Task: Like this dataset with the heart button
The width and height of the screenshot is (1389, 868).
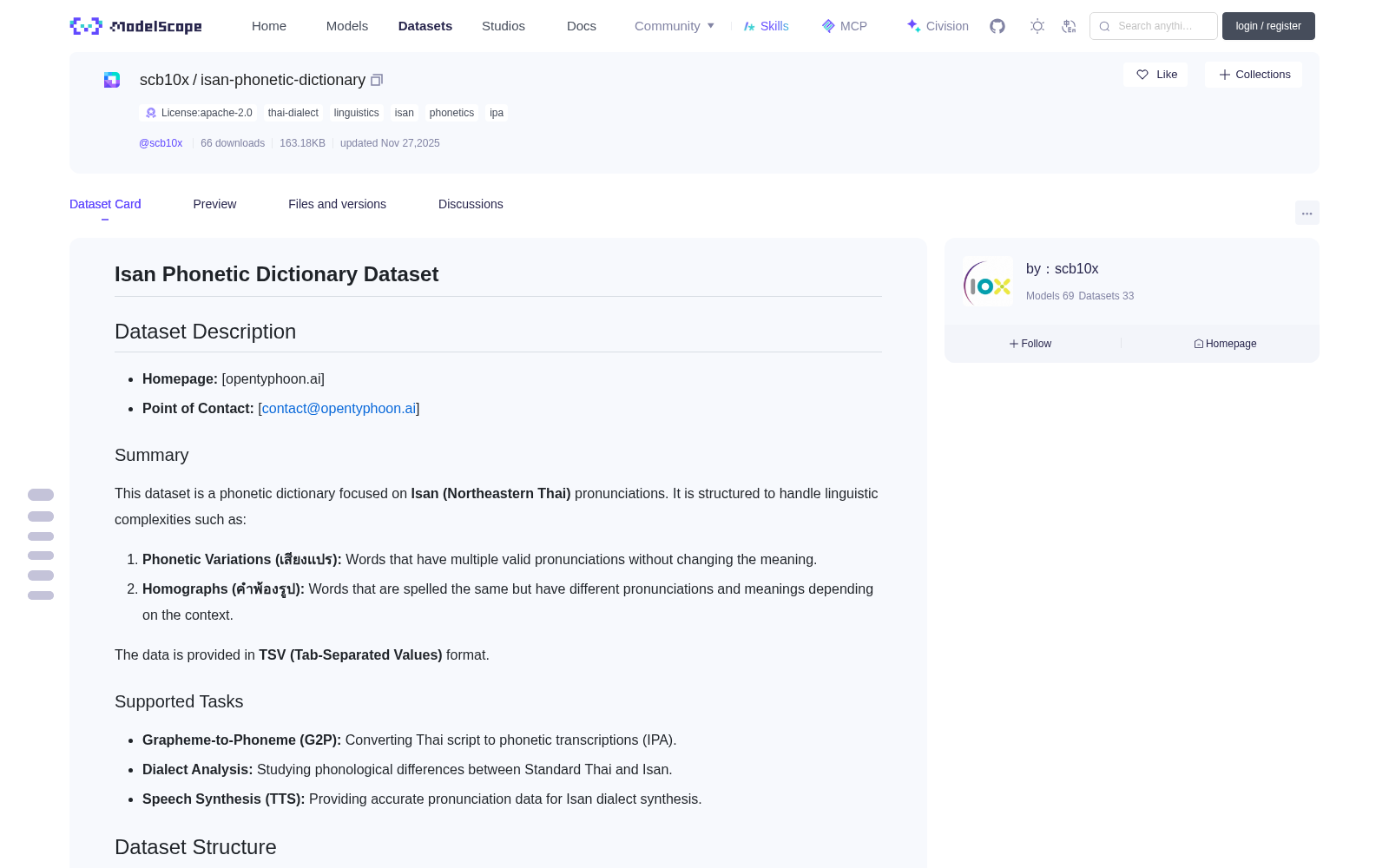Action: coord(1155,75)
